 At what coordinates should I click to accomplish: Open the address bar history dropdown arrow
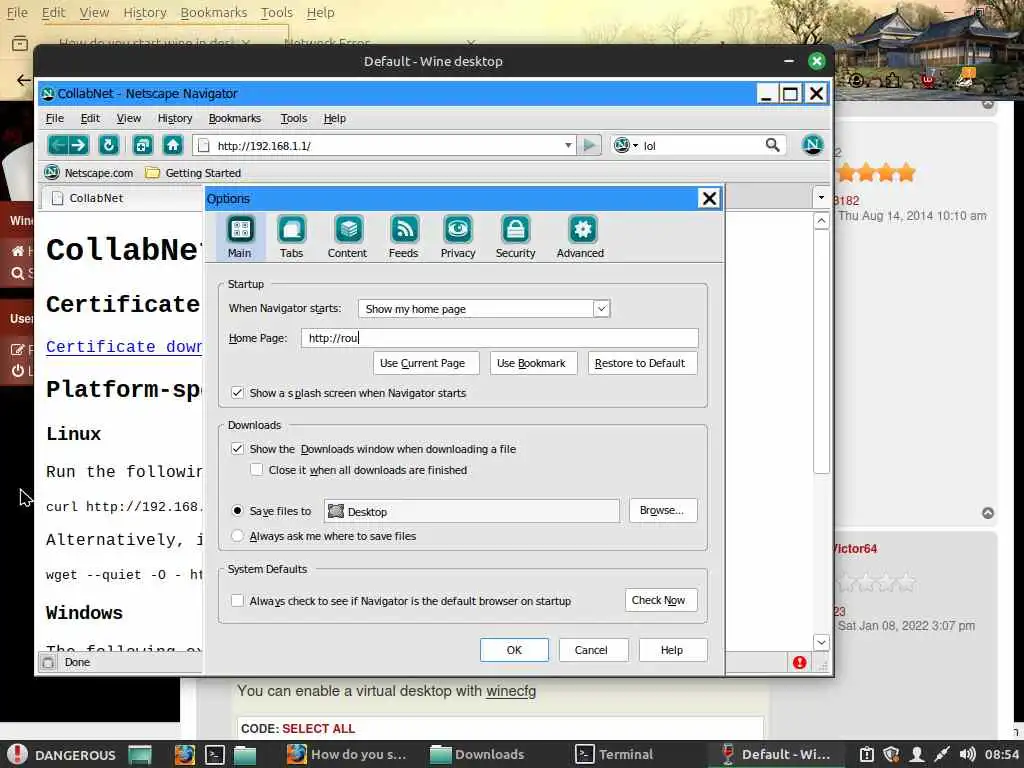[x=568, y=145]
